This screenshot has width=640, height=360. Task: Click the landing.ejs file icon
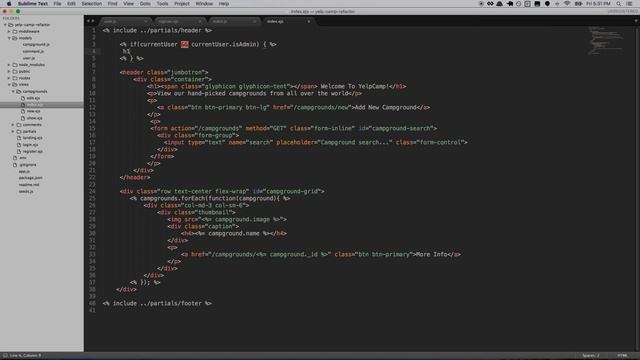[x=19, y=138]
